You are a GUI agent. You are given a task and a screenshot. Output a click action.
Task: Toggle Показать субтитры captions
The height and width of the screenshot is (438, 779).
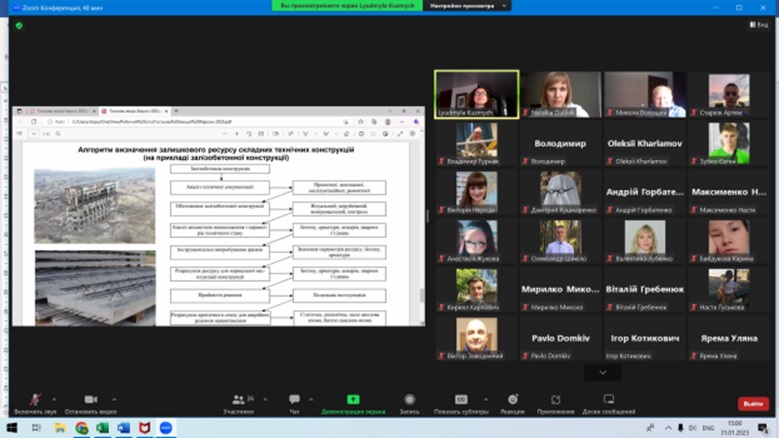coord(461,400)
